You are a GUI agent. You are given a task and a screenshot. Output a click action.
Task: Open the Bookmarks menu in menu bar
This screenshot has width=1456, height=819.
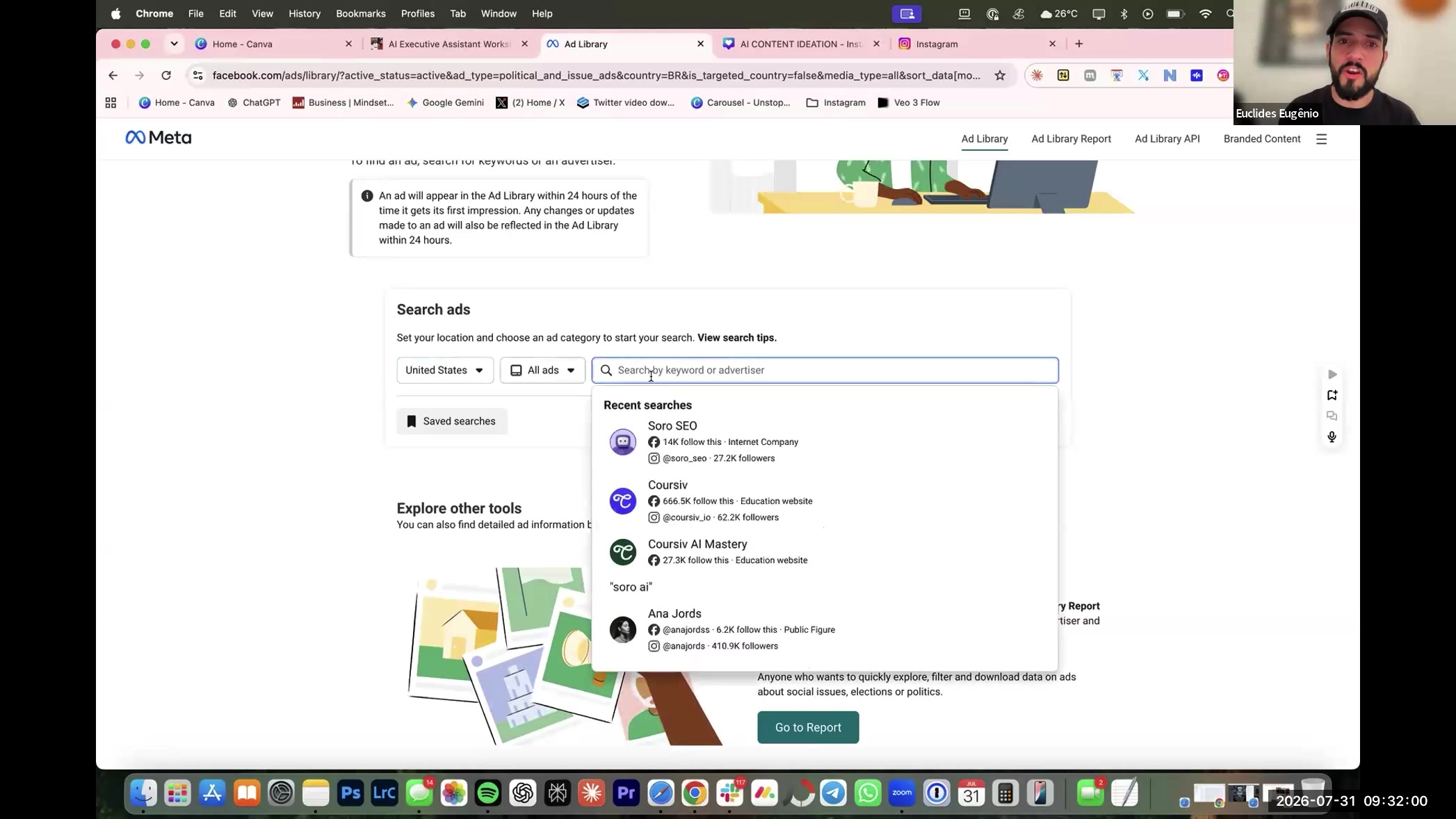360,13
